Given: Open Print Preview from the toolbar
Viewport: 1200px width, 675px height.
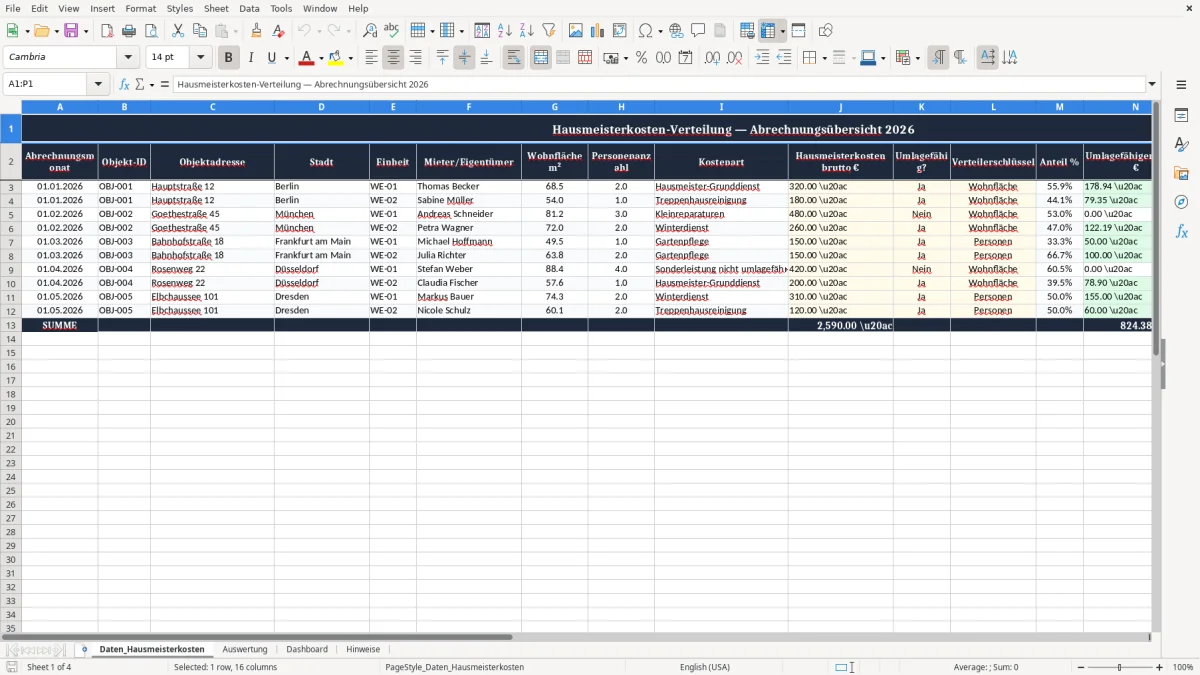Looking at the screenshot, I should coord(151,31).
